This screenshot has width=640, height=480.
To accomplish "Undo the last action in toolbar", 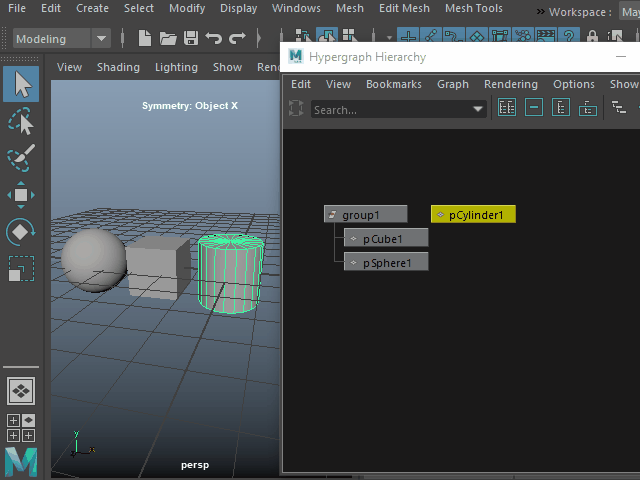I will 213,39.
